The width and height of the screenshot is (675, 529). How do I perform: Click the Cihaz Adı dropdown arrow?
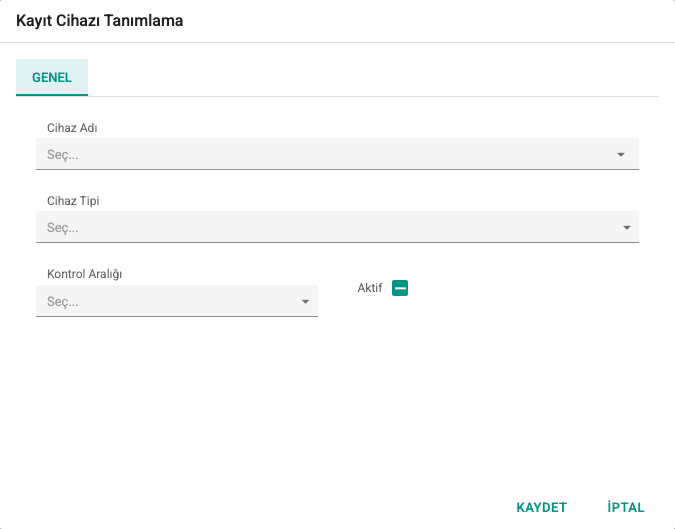coord(621,155)
